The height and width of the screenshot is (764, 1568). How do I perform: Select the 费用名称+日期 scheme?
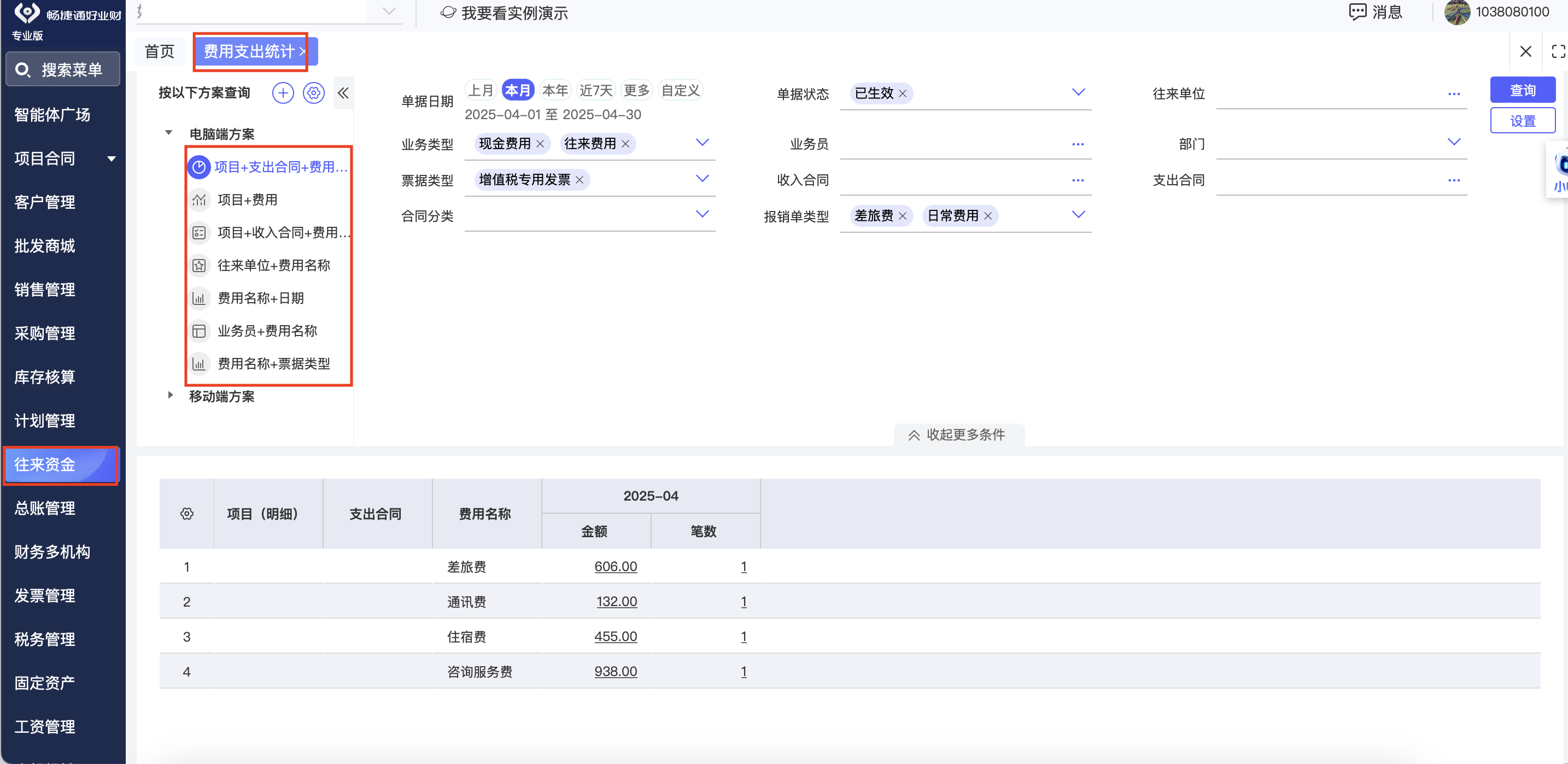(x=261, y=298)
